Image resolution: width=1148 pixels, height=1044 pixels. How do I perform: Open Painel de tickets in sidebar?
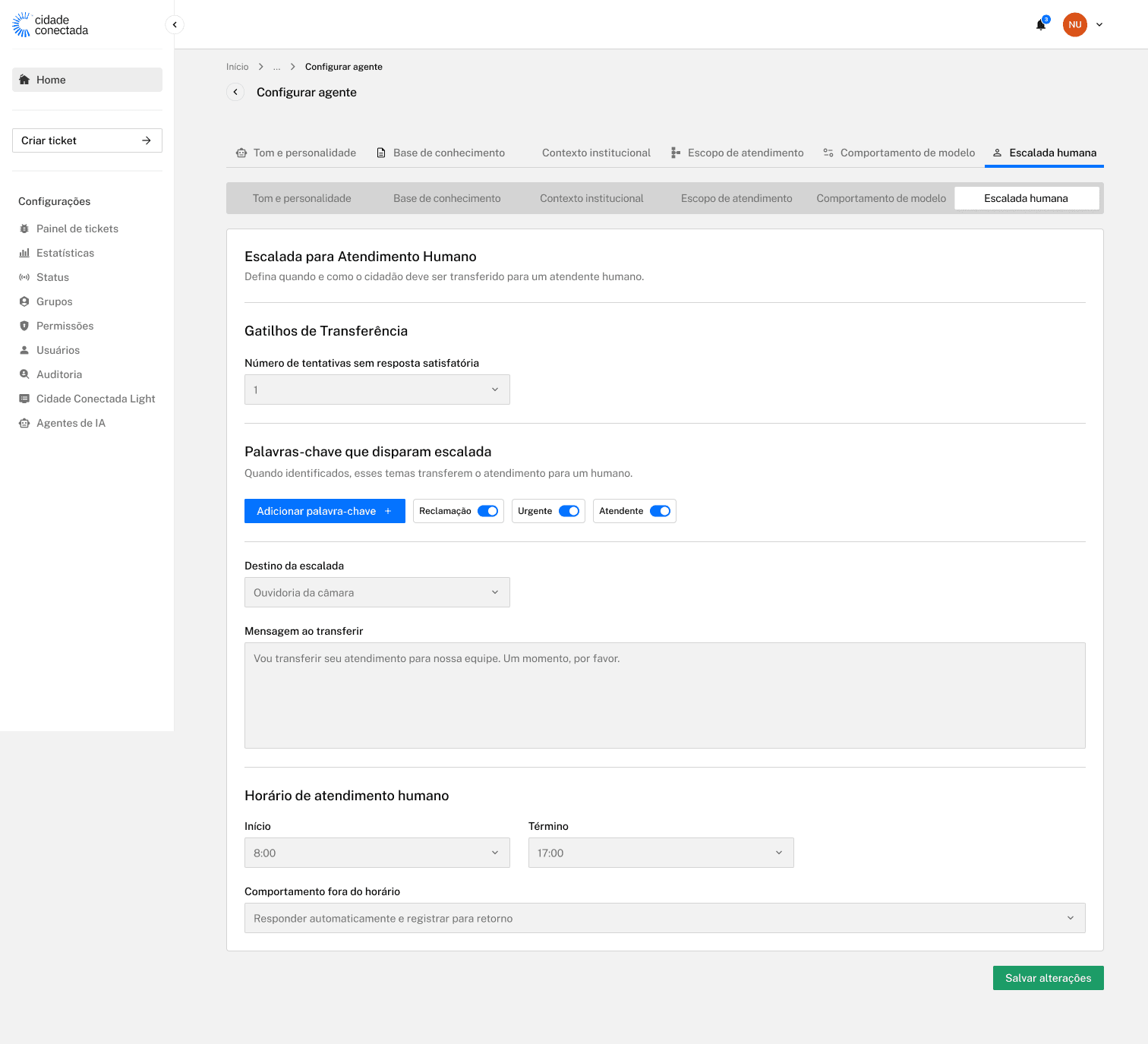77,229
